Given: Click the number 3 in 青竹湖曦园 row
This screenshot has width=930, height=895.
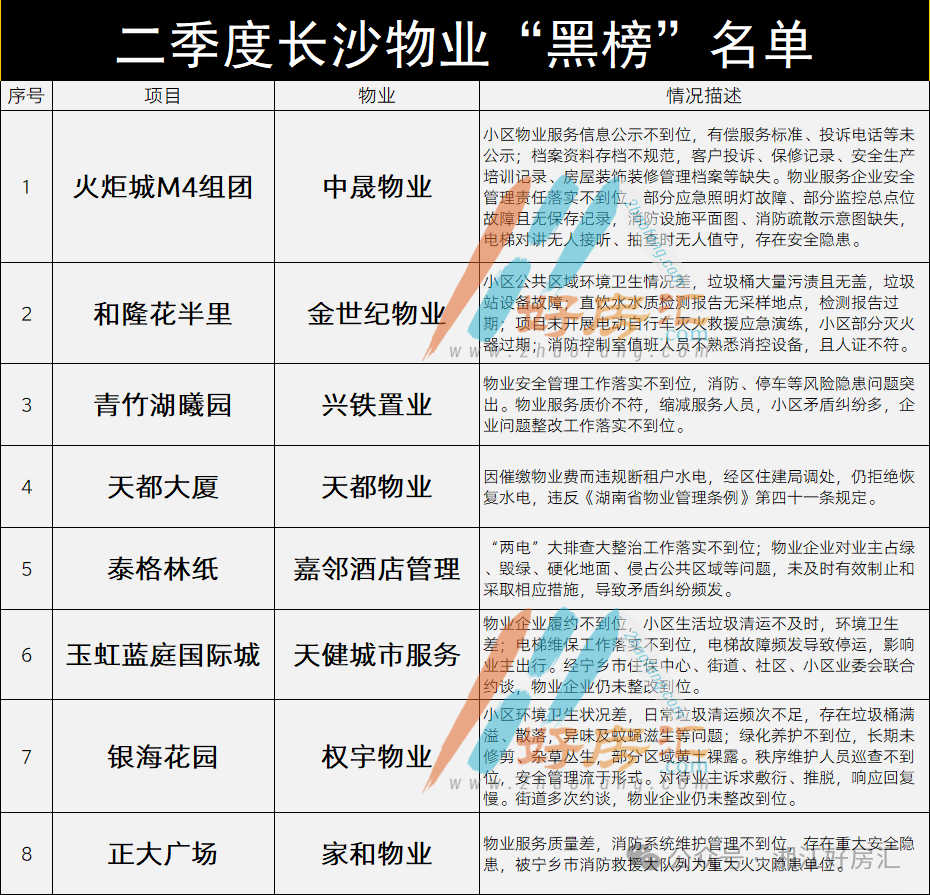Looking at the screenshot, I should 26,405.
